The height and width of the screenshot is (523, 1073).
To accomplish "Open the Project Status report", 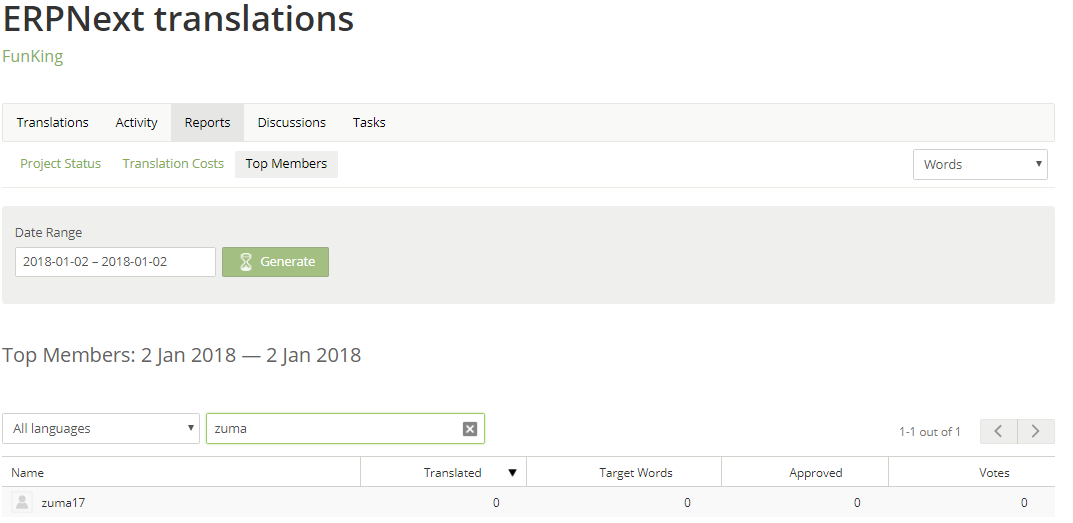I will point(60,164).
